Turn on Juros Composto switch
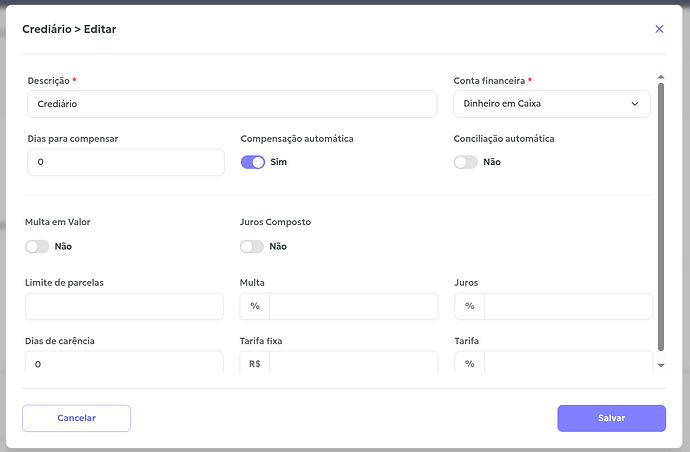690x452 pixels. pyautogui.click(x=252, y=246)
